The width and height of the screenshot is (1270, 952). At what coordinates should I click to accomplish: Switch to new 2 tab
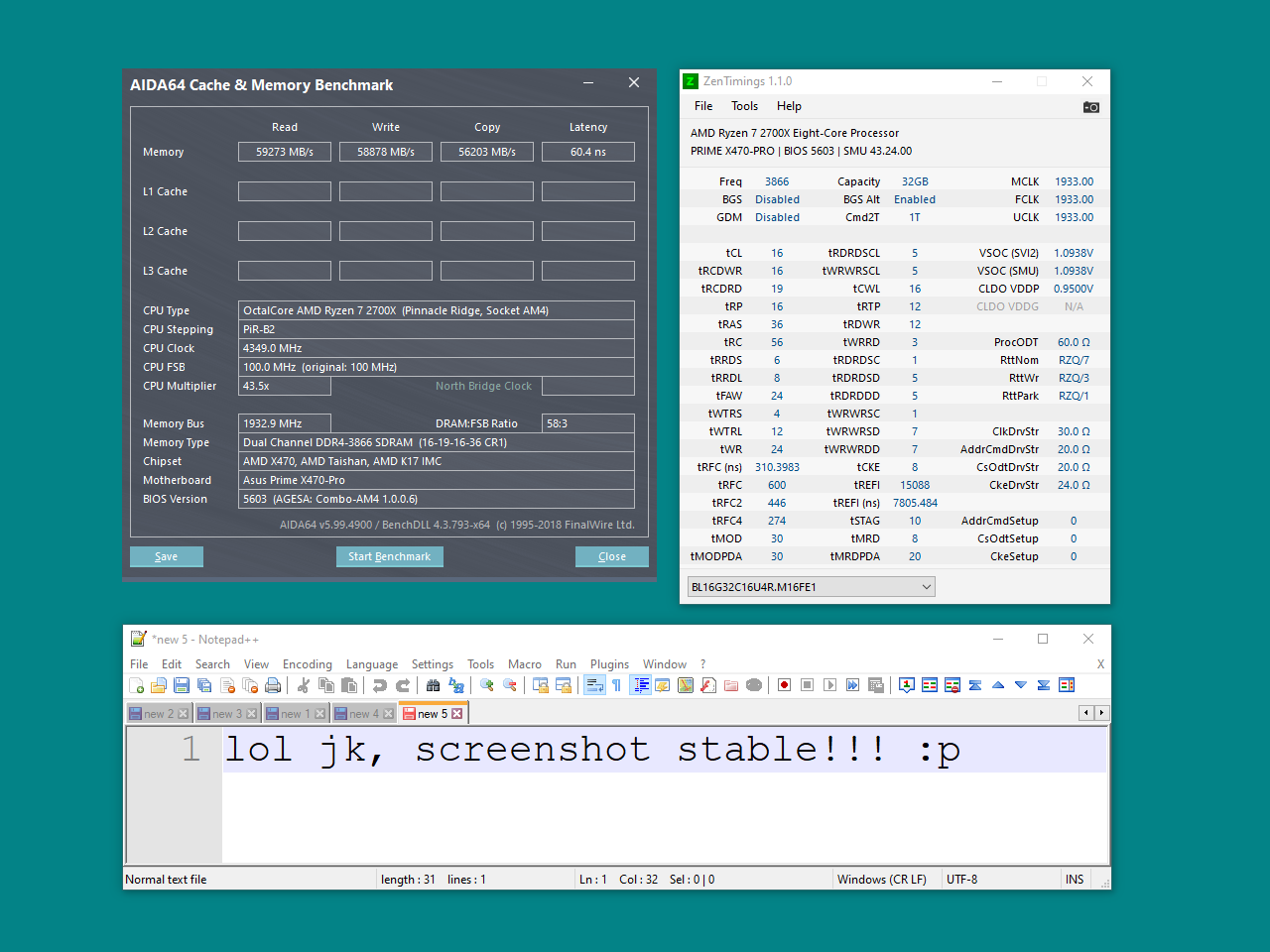pyautogui.click(x=159, y=714)
